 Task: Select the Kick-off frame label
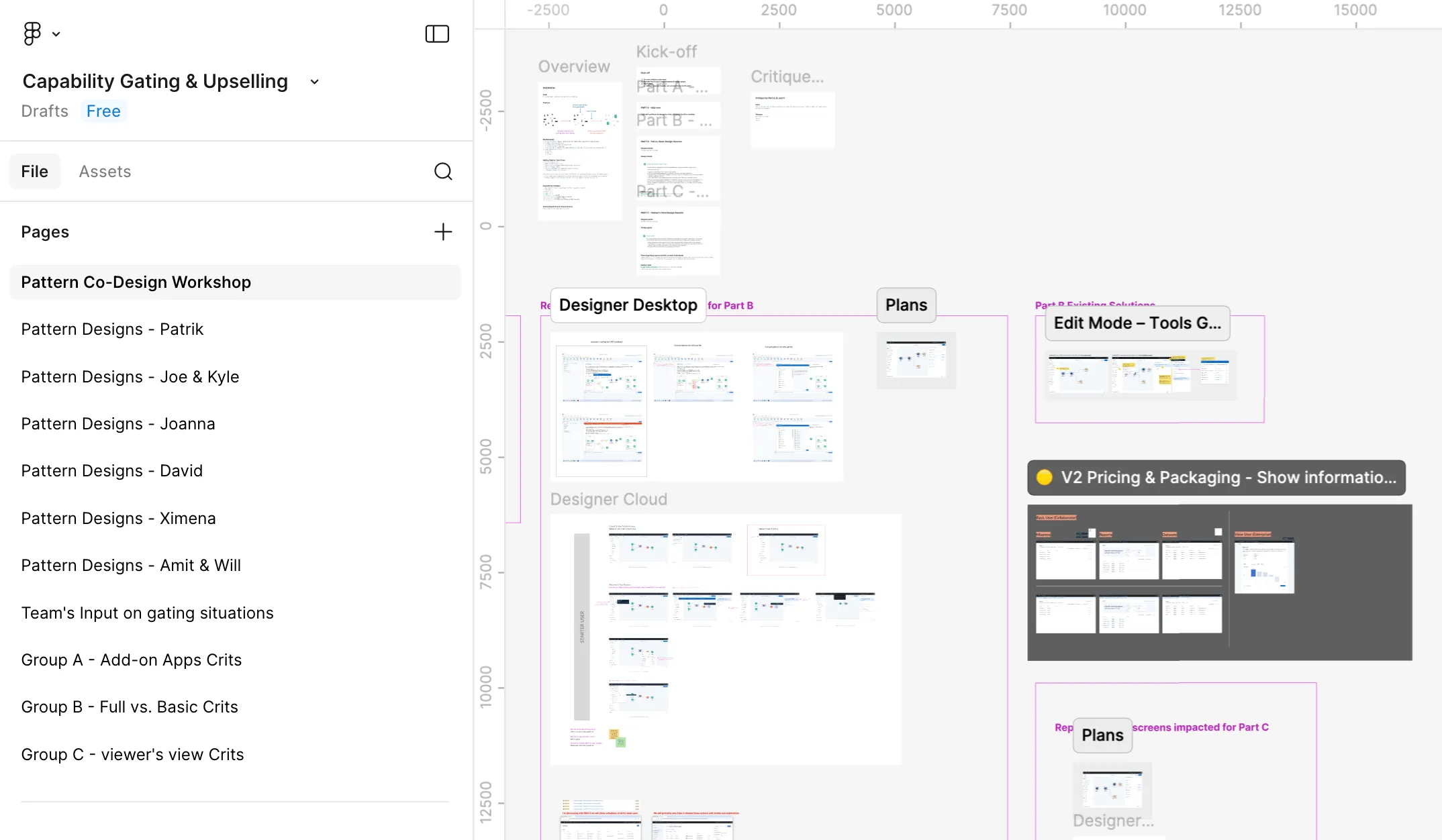coord(667,52)
